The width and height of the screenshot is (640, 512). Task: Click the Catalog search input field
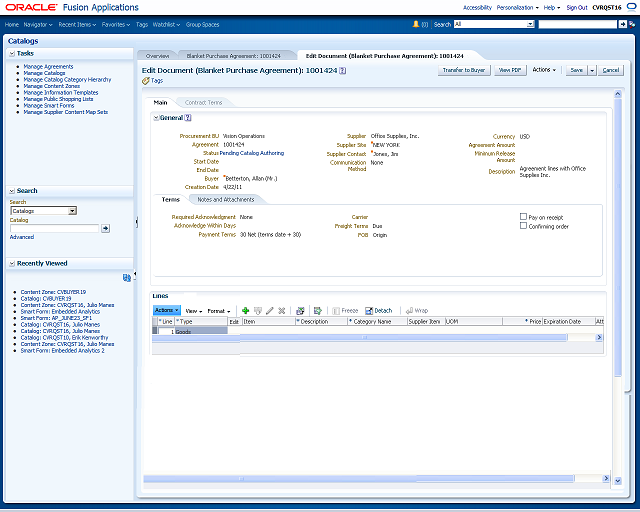55,228
